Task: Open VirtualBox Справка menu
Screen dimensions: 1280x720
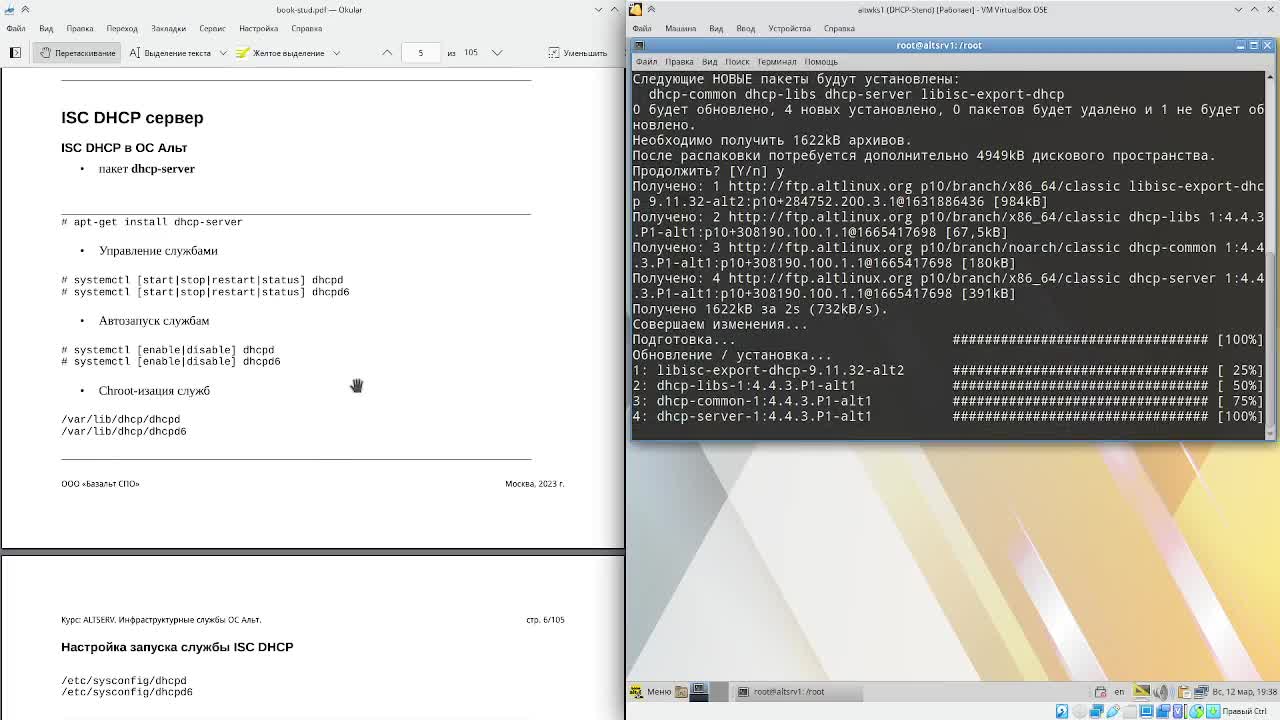Action: [x=839, y=28]
